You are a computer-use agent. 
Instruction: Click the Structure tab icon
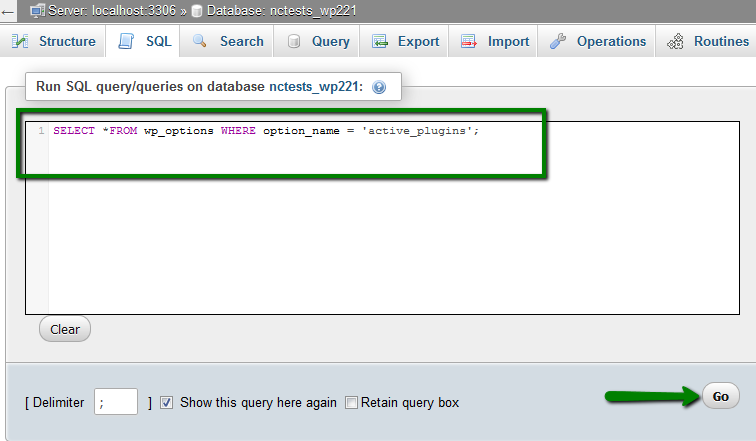(20, 41)
